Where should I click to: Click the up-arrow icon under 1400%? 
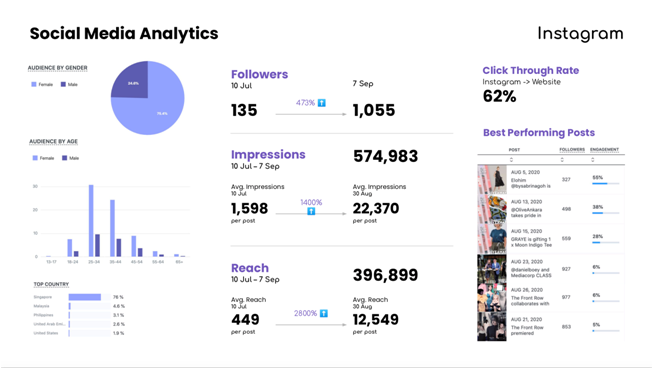coord(311,212)
